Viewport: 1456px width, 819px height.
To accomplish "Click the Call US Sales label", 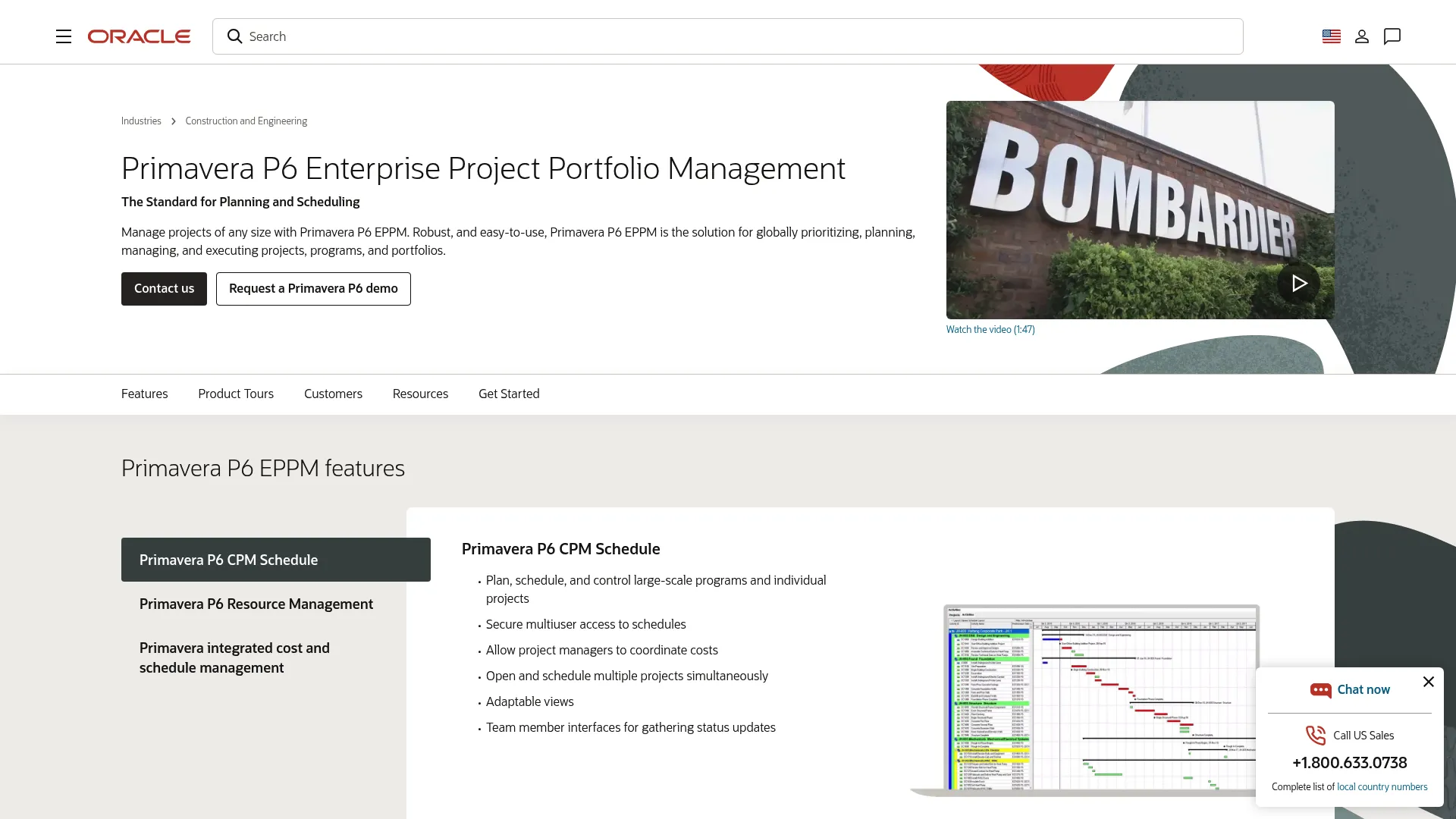I will 1363,736.
